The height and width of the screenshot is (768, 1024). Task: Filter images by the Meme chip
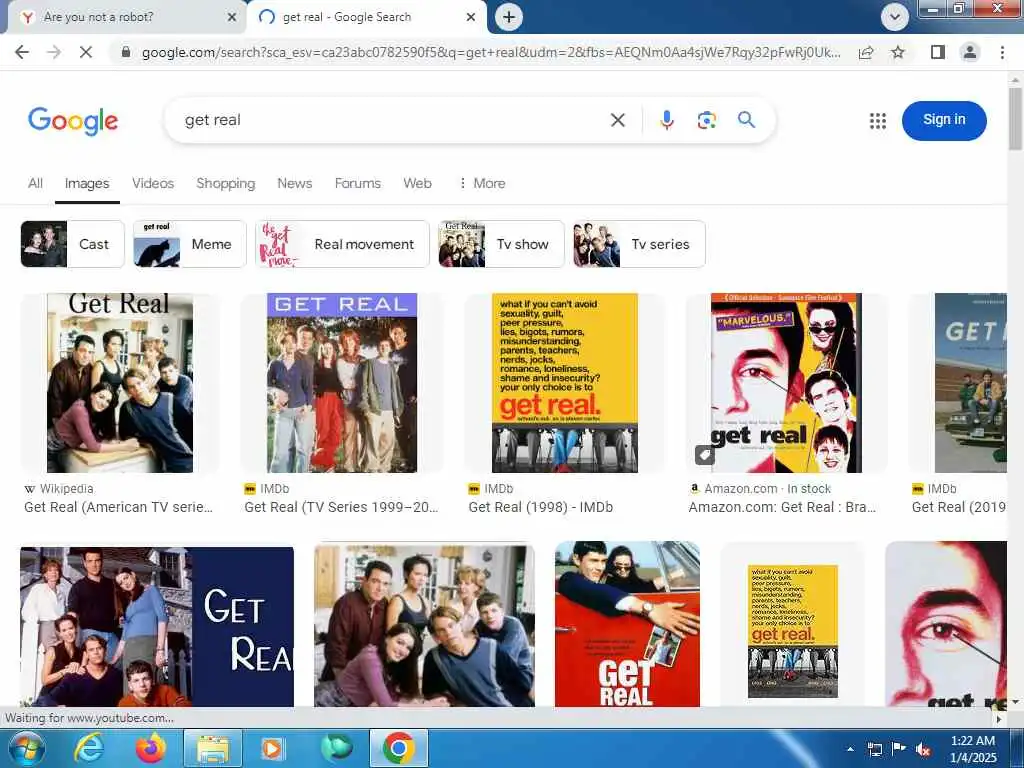(189, 244)
